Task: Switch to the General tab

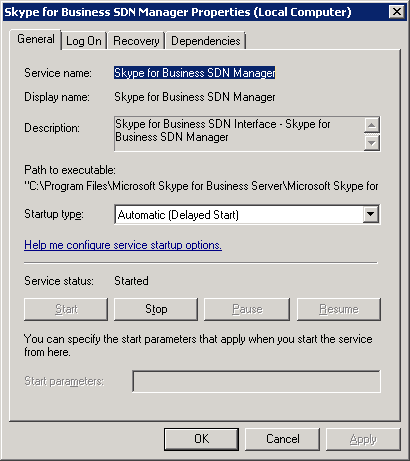Action: pos(36,39)
